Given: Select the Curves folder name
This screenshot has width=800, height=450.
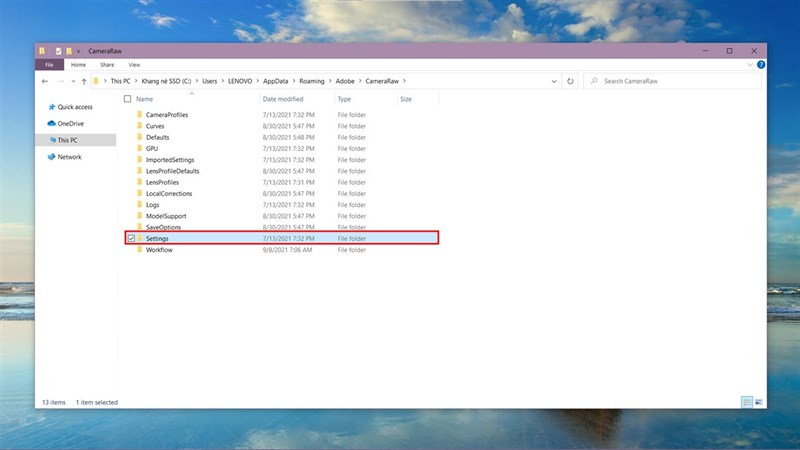Looking at the screenshot, I should pyautogui.click(x=155, y=126).
